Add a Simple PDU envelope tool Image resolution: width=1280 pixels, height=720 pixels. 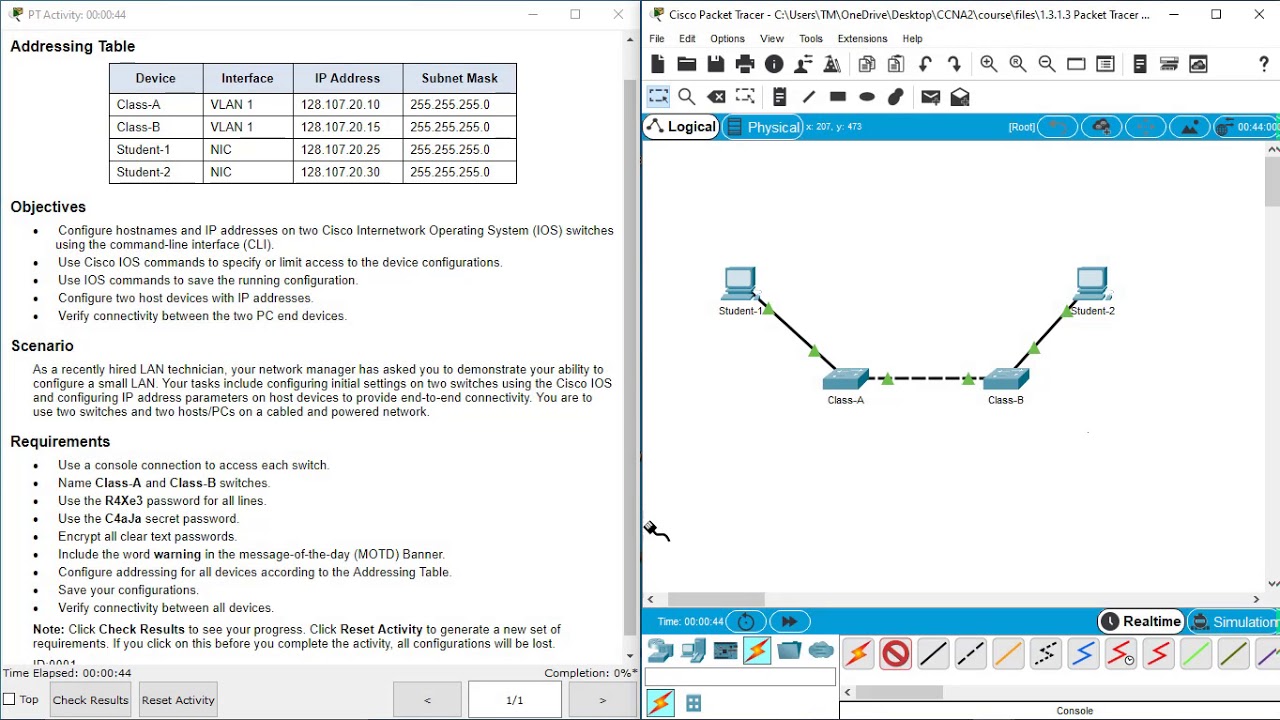930,96
